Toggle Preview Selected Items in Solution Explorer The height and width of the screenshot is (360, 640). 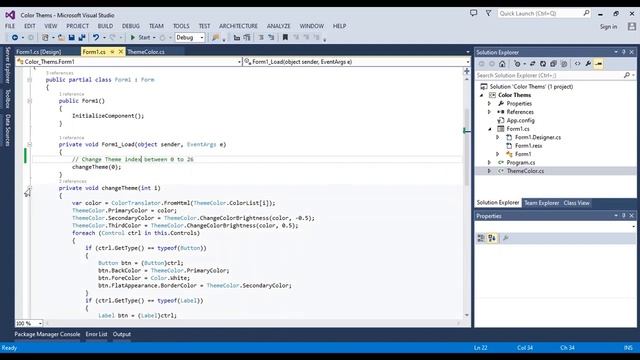[x=599, y=64]
